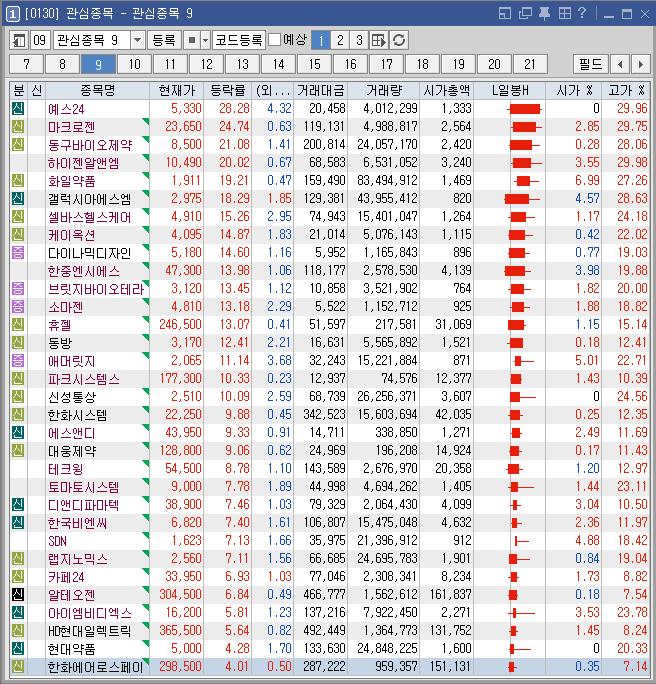Sort by the 등락률 column header

[x=228, y=91]
